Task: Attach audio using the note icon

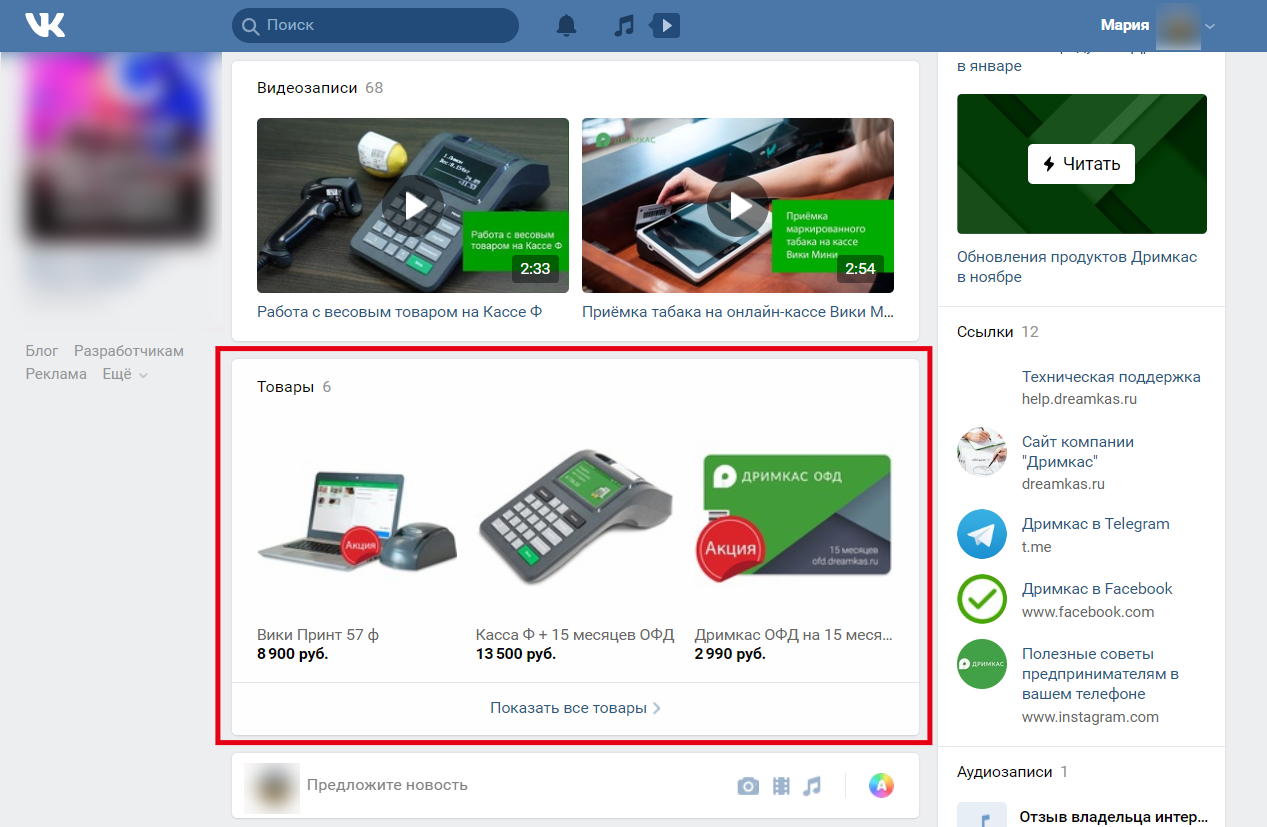Action: 812,786
